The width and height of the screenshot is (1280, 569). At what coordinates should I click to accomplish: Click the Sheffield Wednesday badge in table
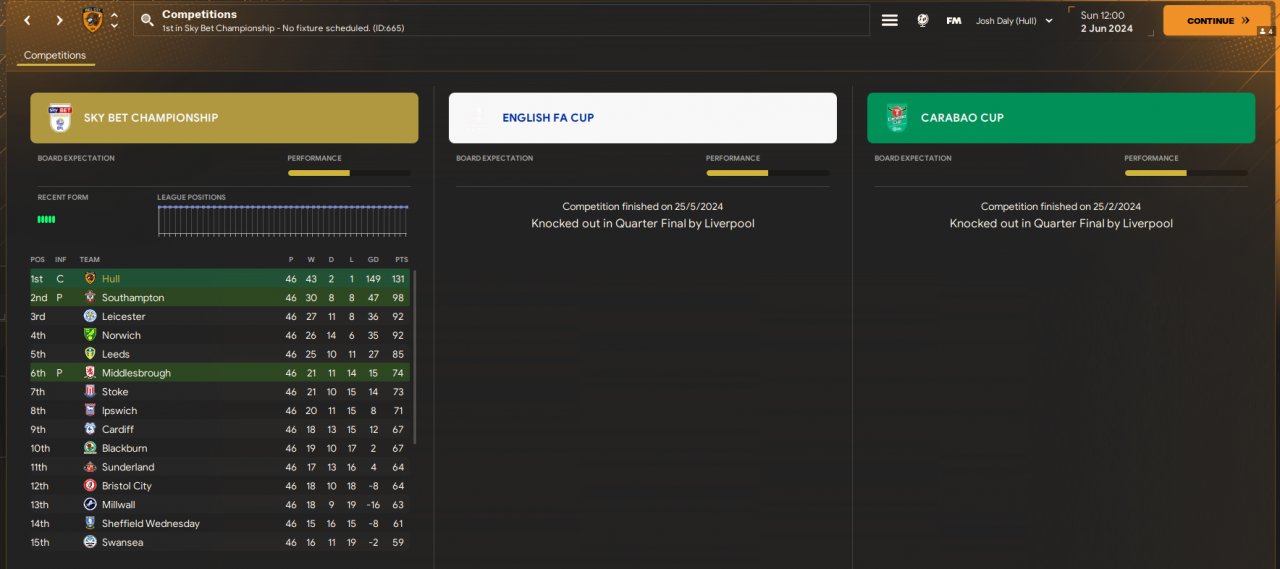pos(90,523)
